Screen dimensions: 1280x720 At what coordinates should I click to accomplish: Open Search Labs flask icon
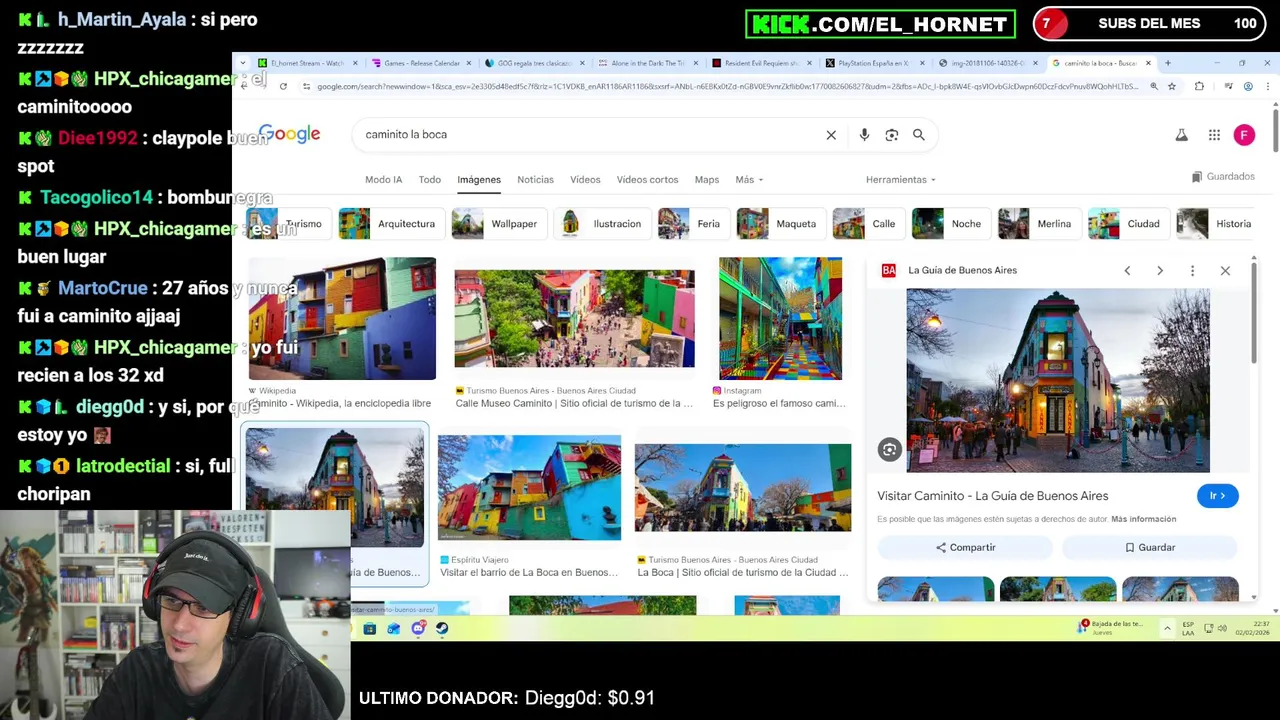[1181, 135]
